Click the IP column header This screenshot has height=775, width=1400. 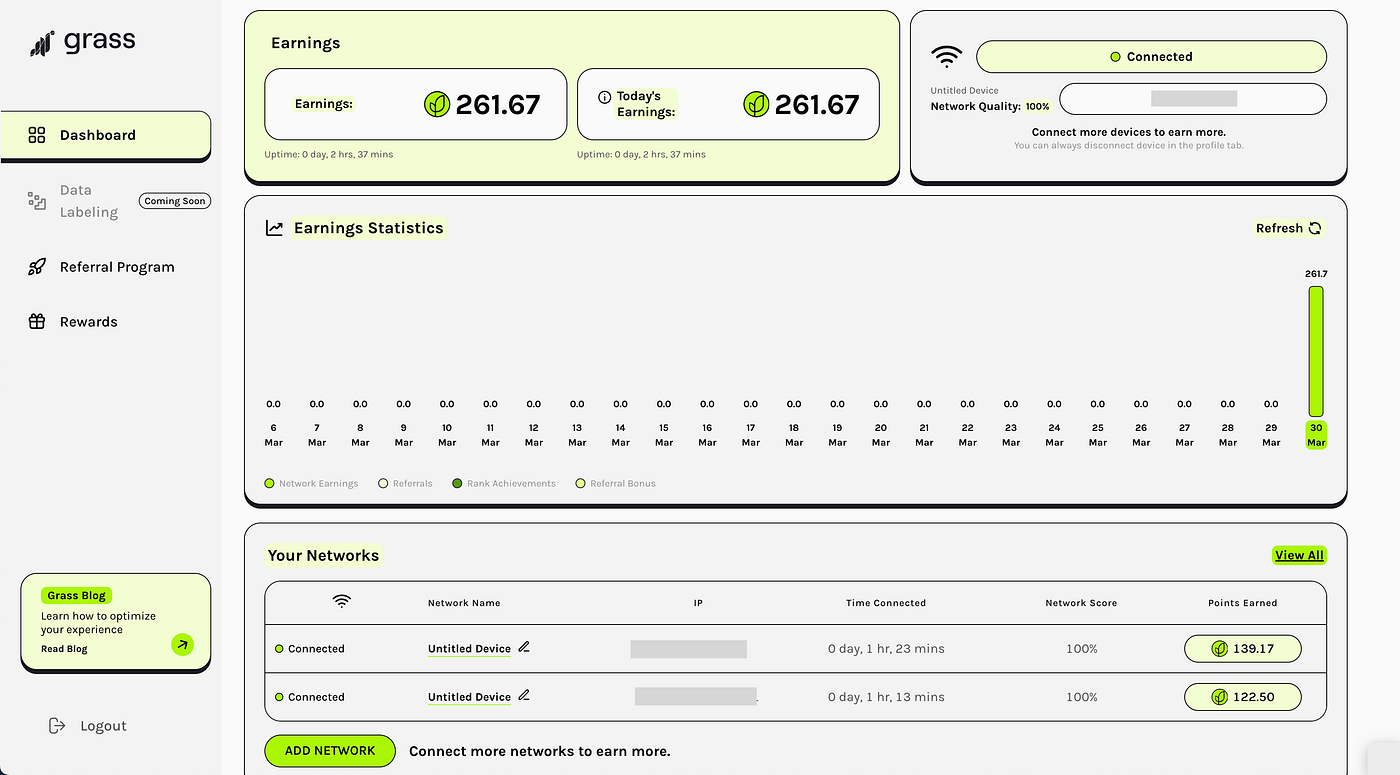(x=698, y=603)
